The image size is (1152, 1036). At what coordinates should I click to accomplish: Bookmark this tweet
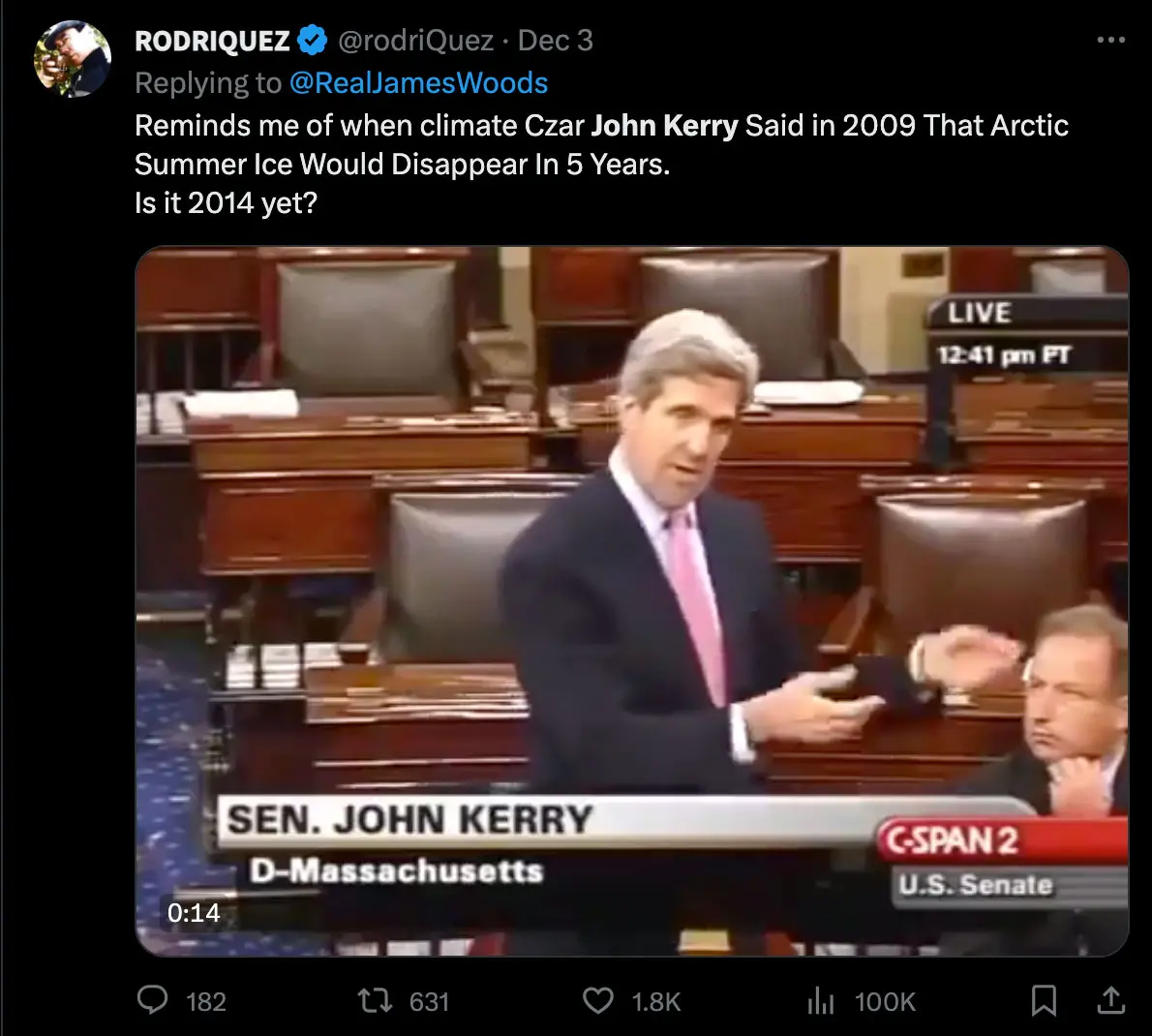coord(1044,1000)
